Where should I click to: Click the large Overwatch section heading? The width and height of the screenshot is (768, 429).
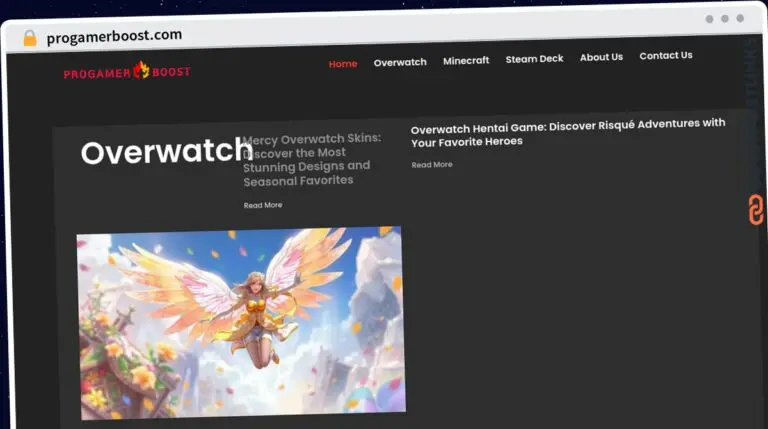[x=167, y=151]
